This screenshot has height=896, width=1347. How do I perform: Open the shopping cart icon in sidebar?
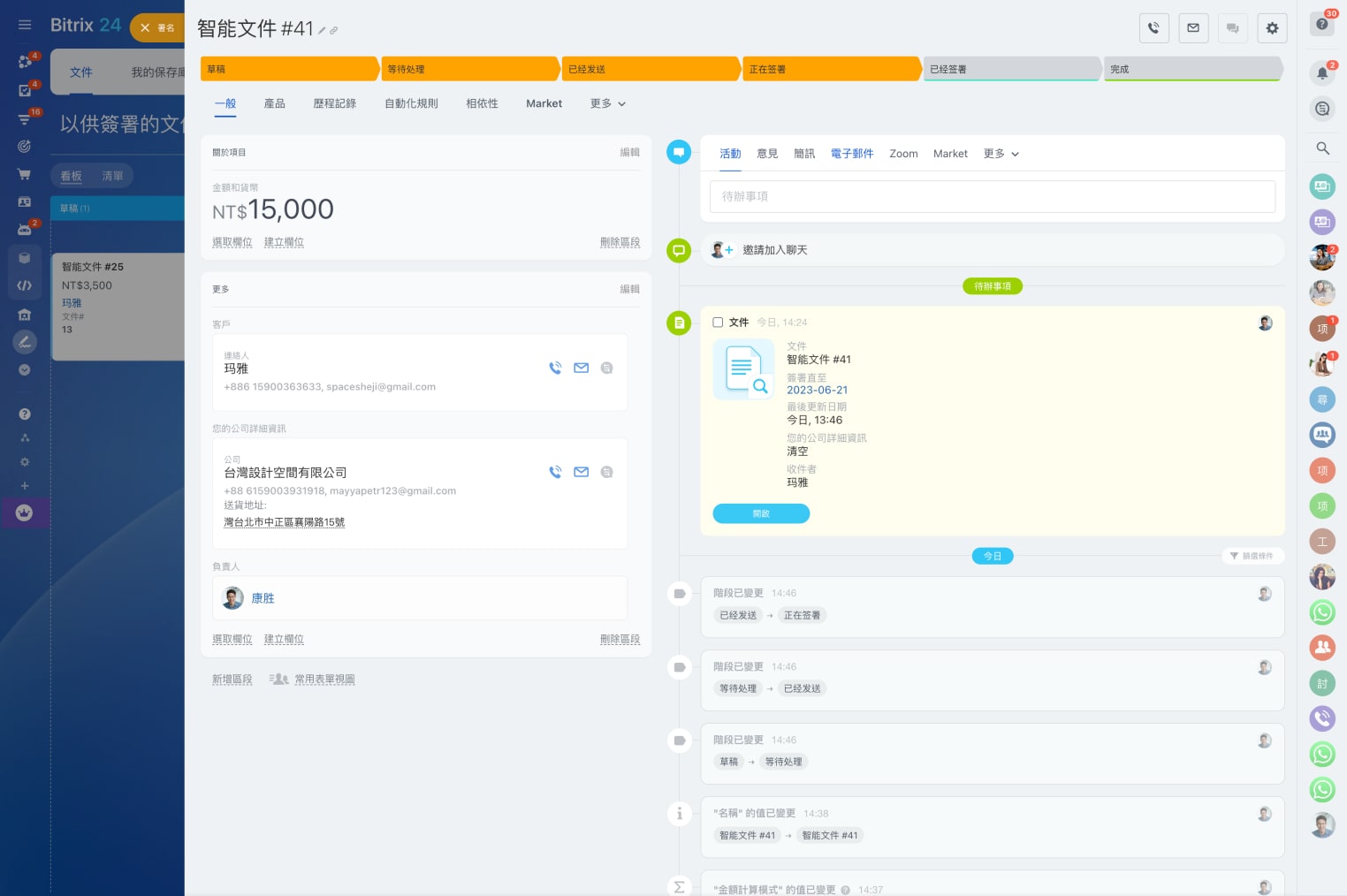25,174
